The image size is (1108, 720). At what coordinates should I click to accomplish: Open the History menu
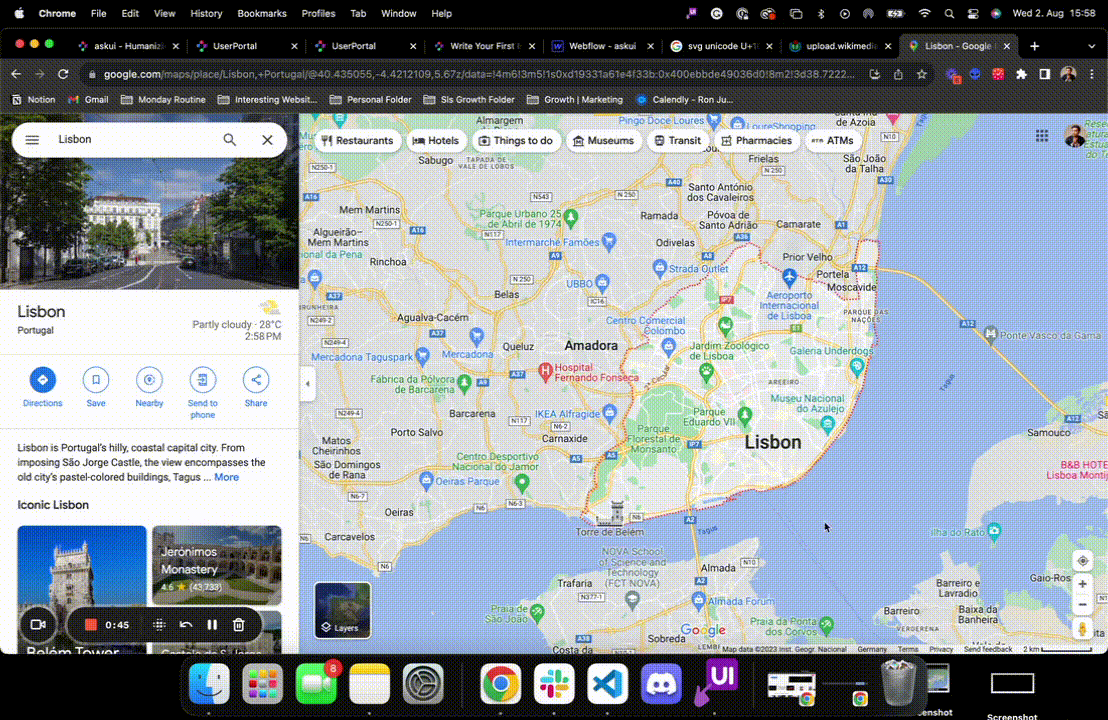click(206, 13)
